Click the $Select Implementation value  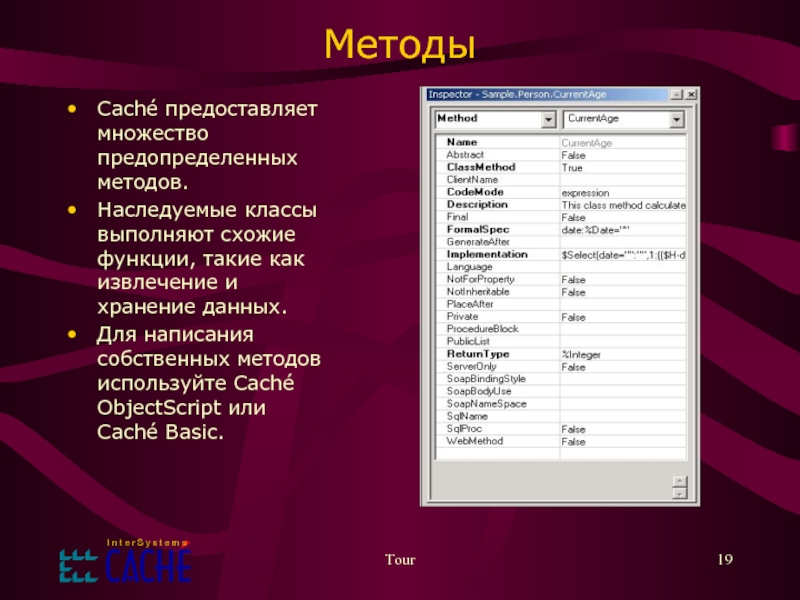623,255
